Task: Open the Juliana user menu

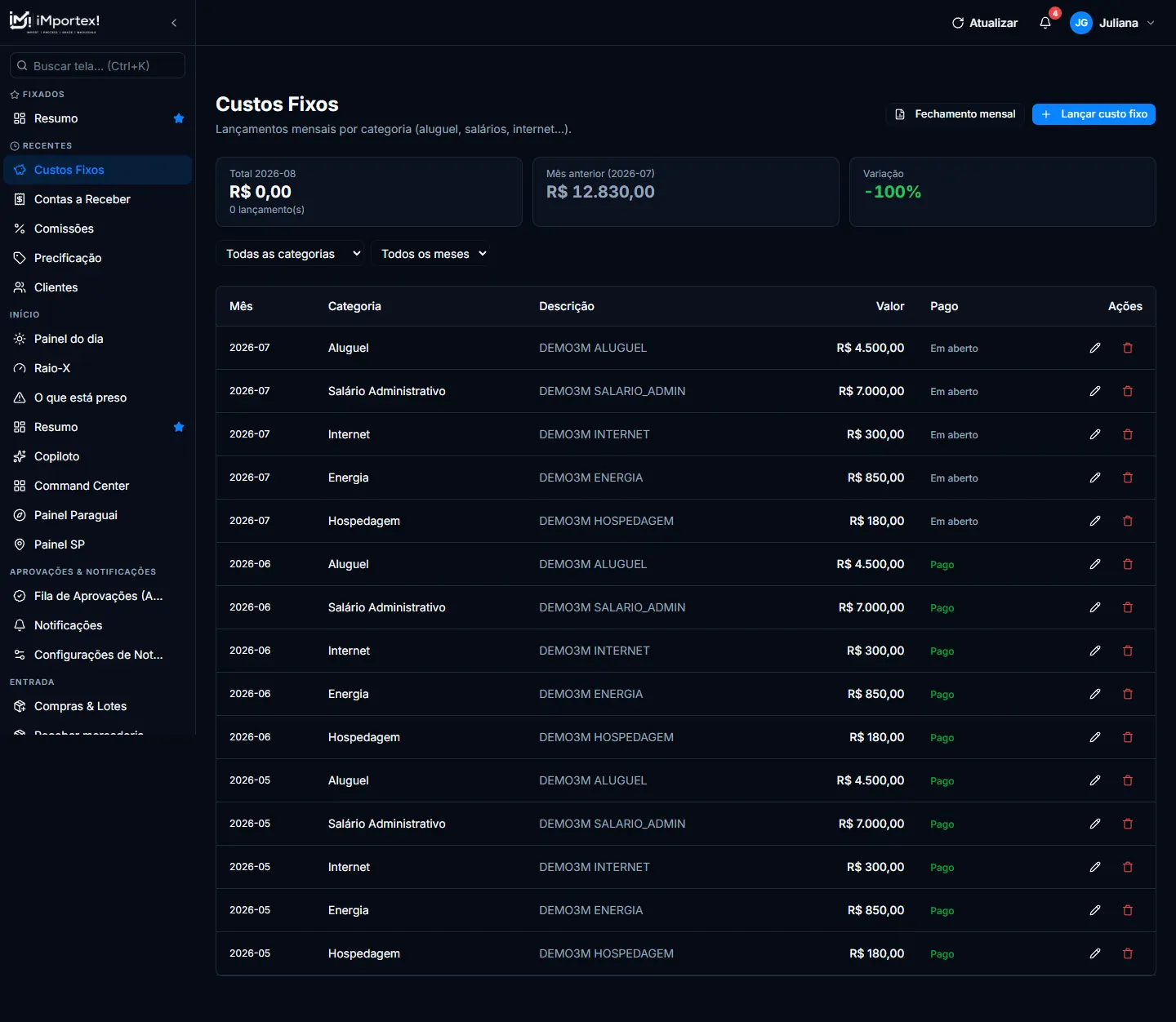Action: 1112,23
